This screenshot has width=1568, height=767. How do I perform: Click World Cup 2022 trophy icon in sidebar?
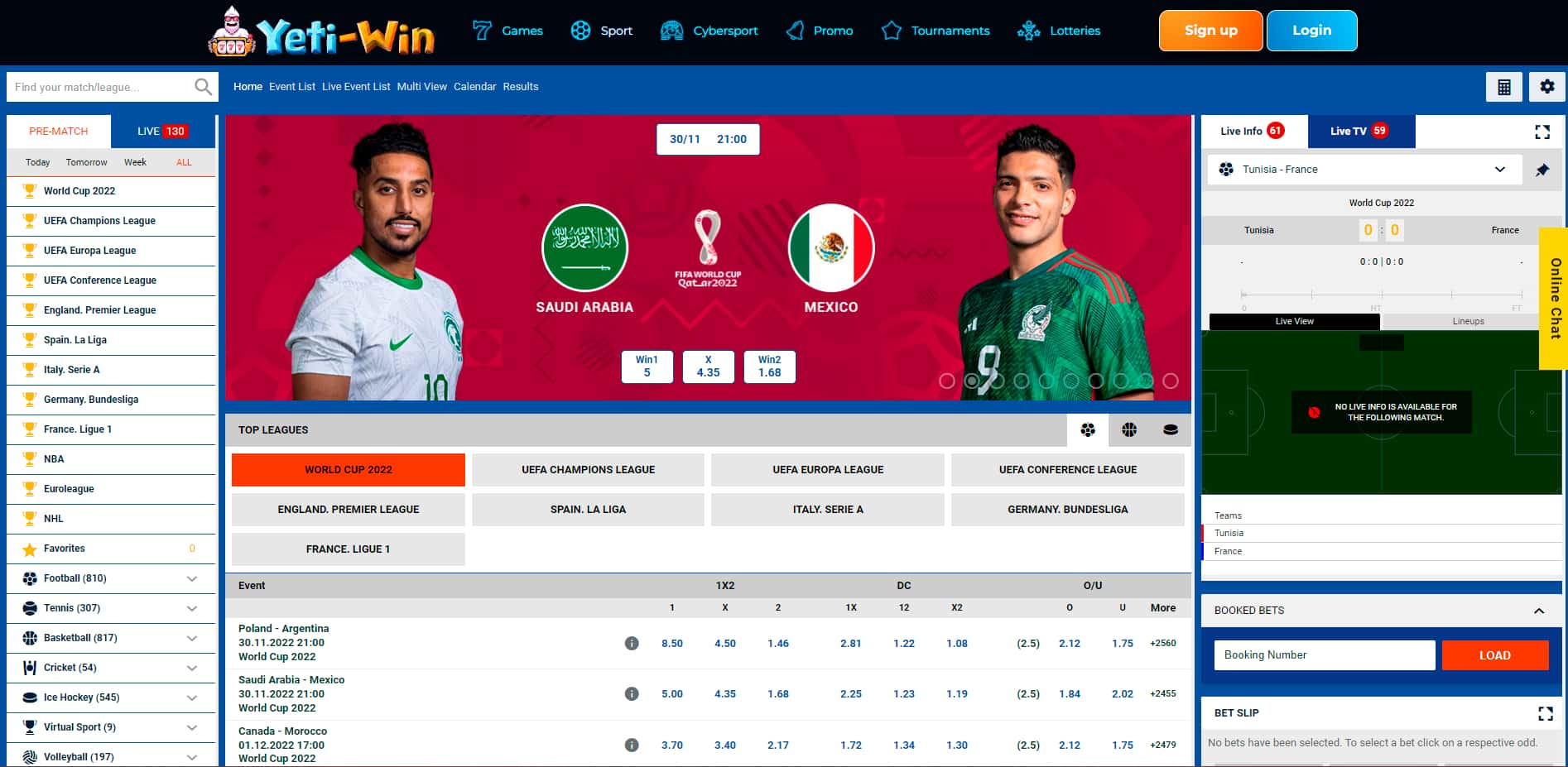[30, 191]
